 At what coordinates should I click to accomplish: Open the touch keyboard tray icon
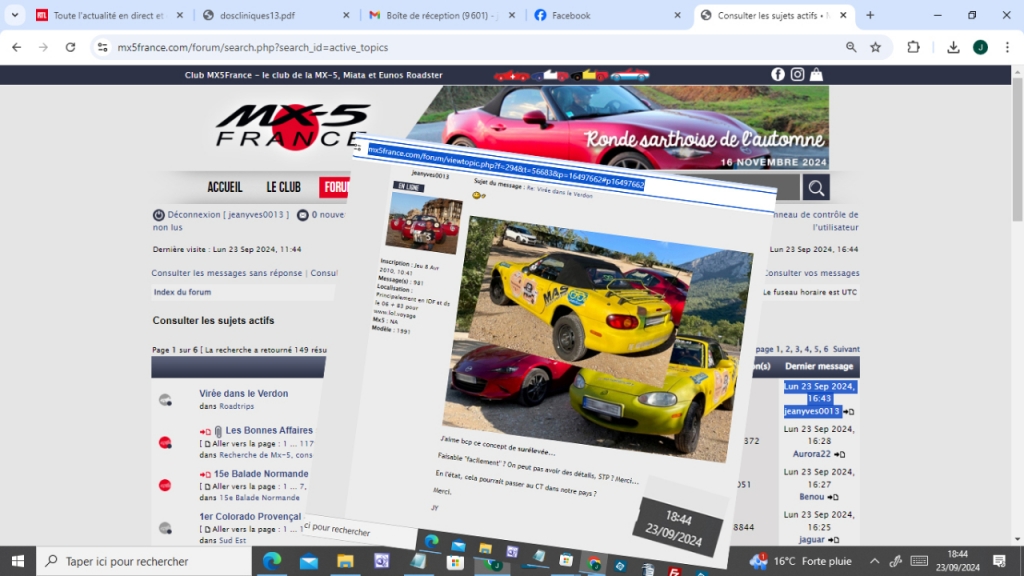pos(919,561)
